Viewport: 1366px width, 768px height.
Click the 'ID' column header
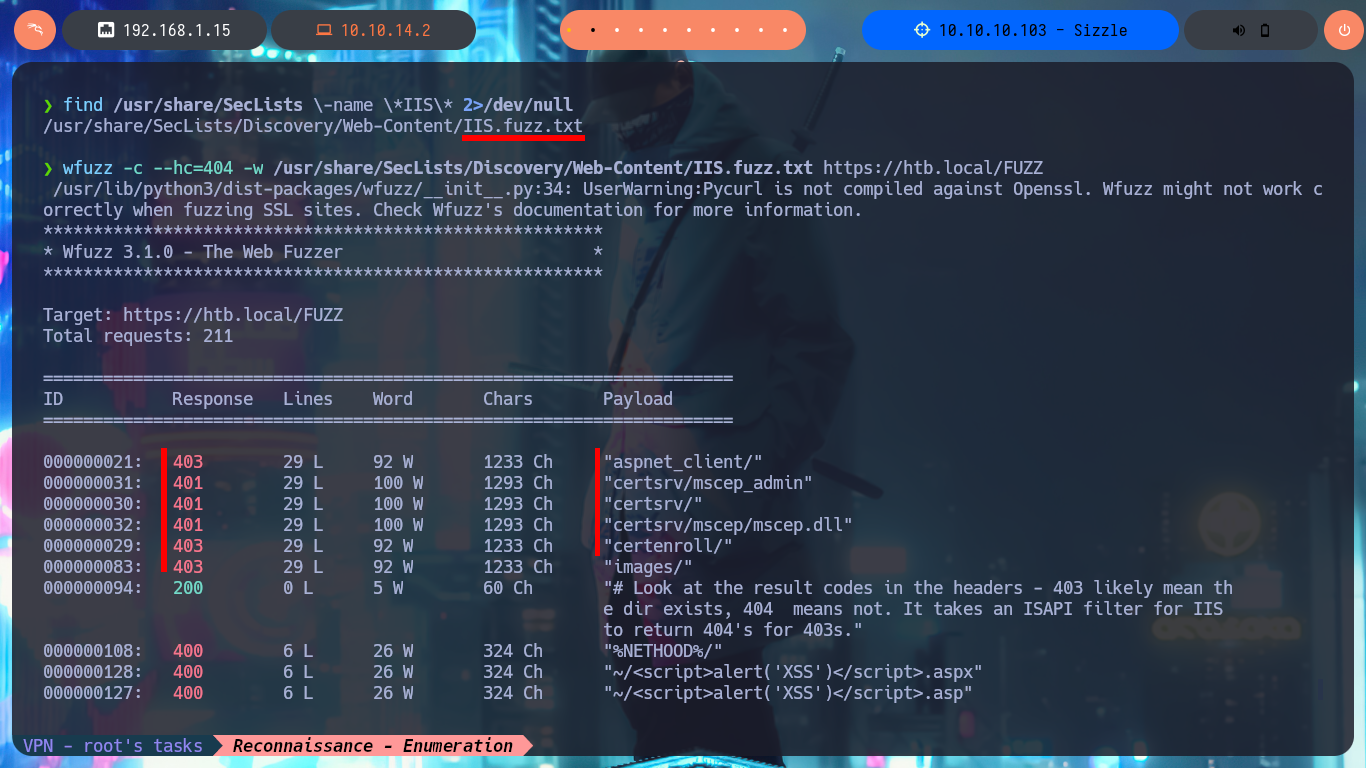(53, 399)
